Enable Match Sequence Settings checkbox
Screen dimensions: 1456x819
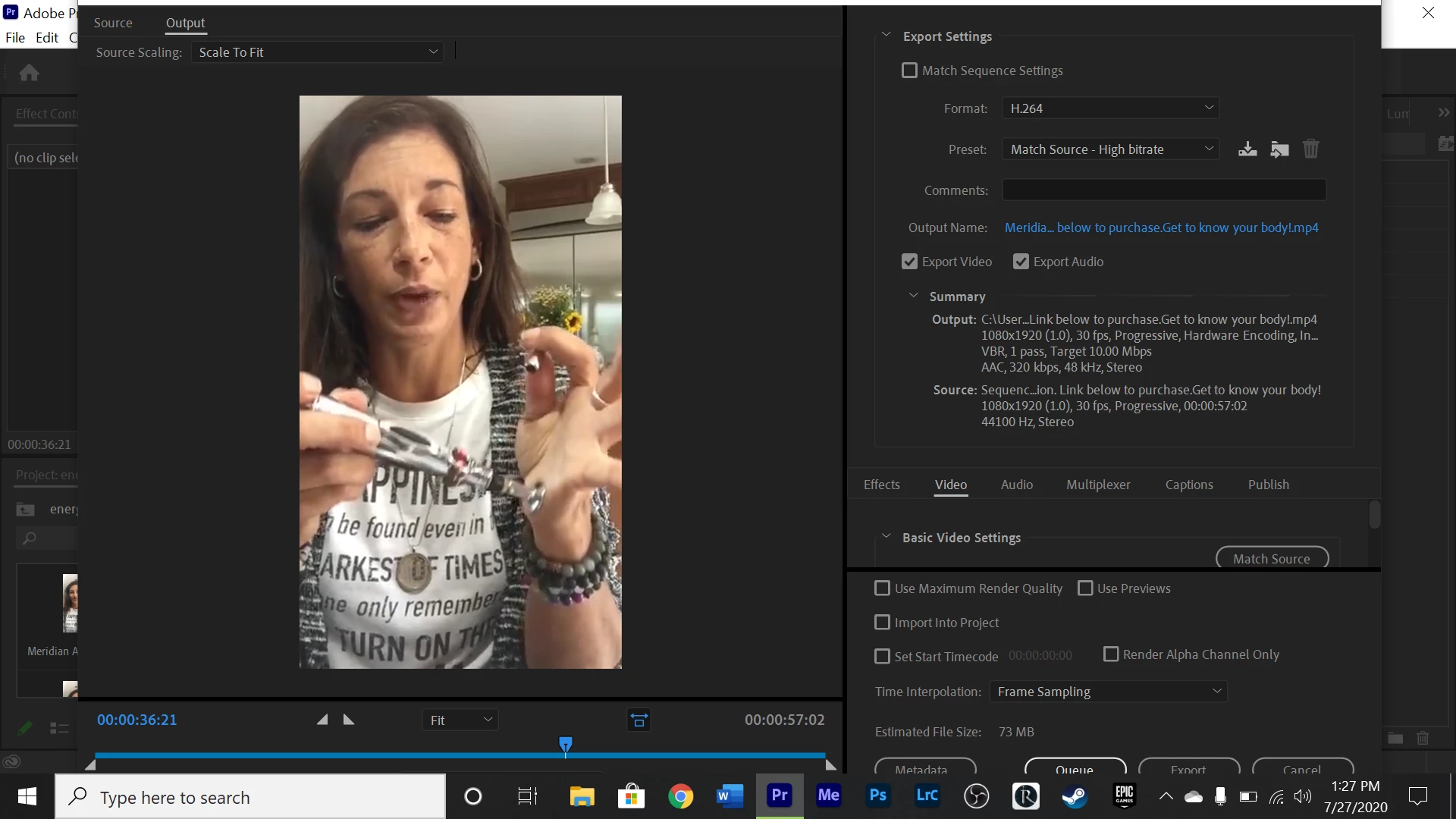tap(909, 71)
